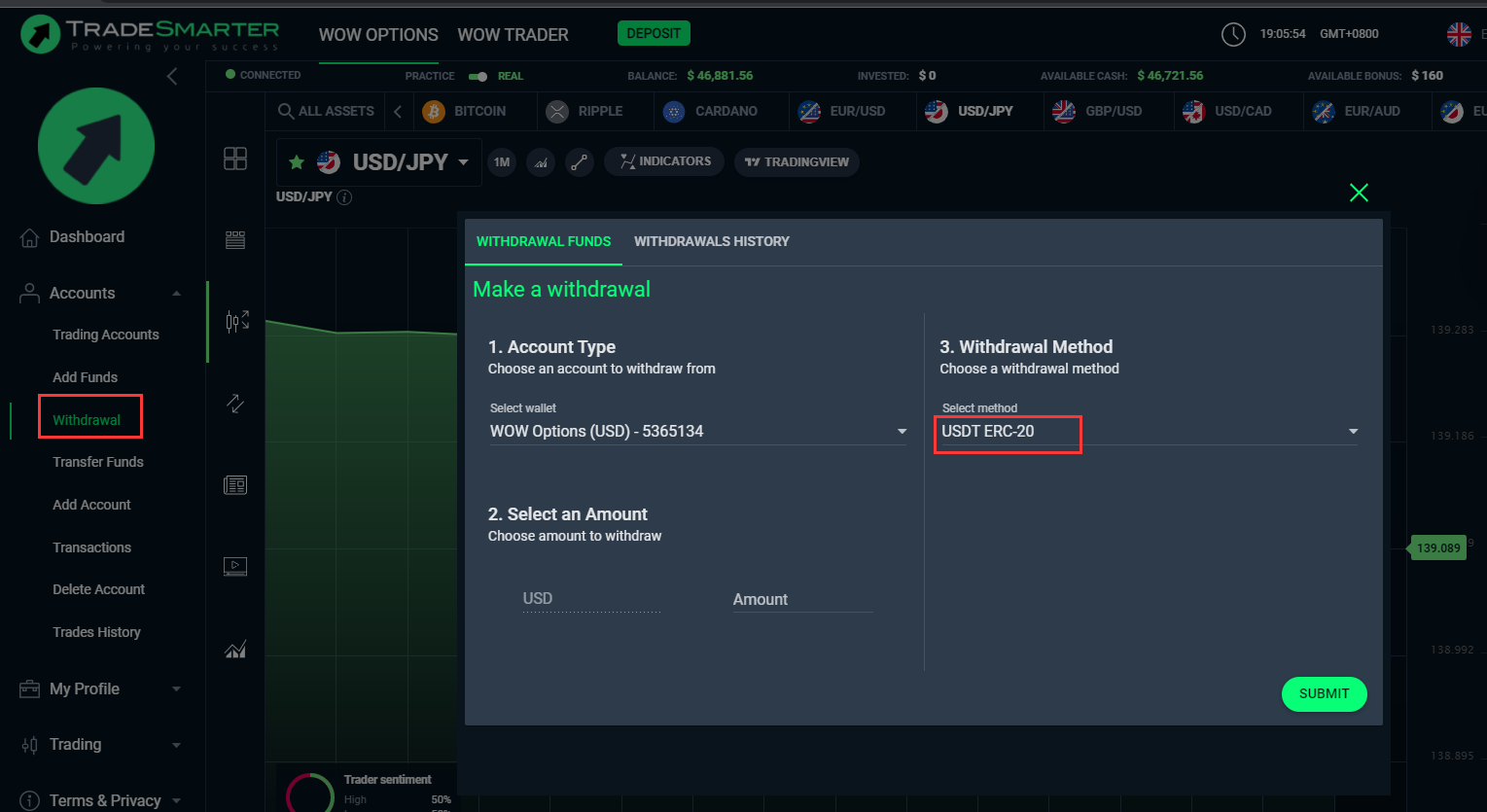Image resolution: width=1487 pixels, height=812 pixels.
Task: Select the USD/JPY asset tab
Action: coord(970,111)
